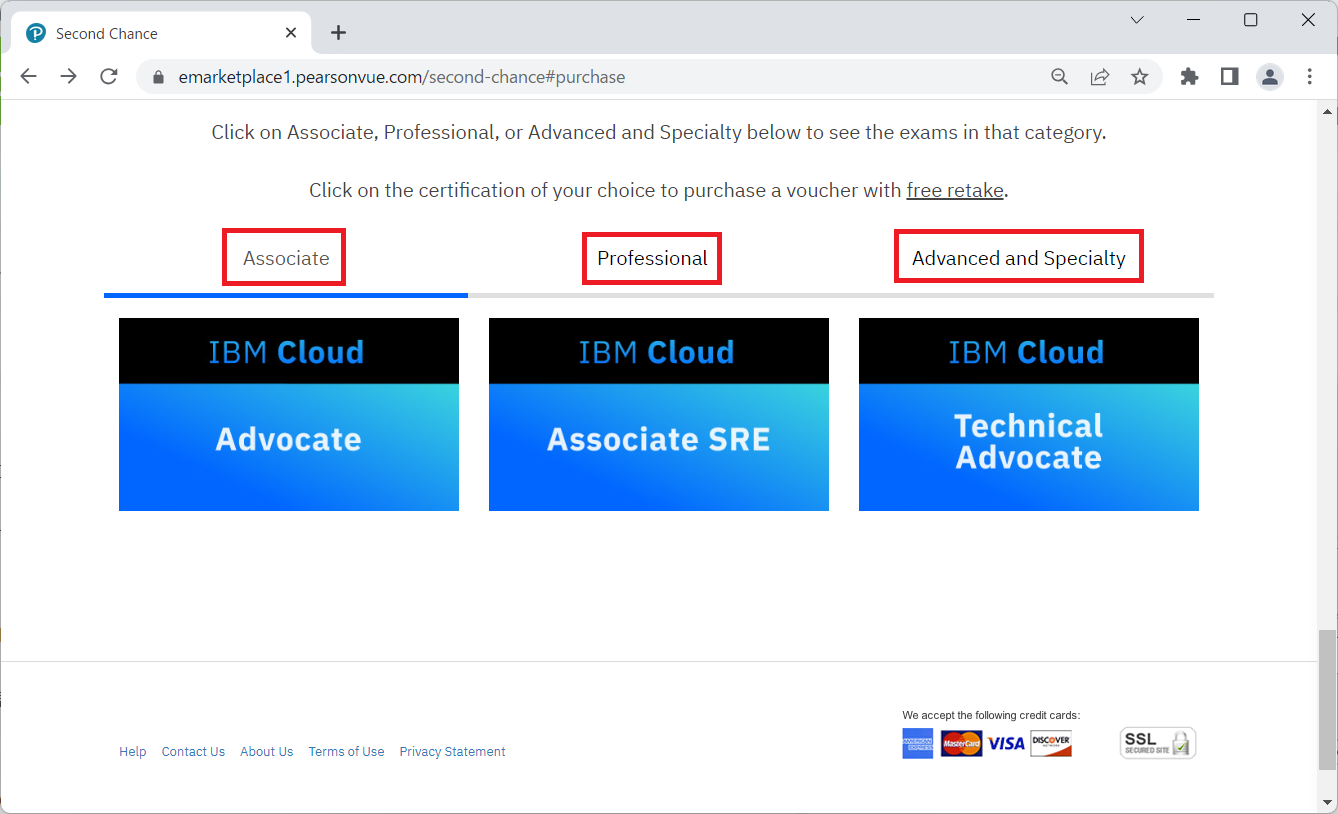The width and height of the screenshot is (1338, 814).
Task: Click the VISA credit card logo
Action: pyautogui.click(x=1006, y=743)
